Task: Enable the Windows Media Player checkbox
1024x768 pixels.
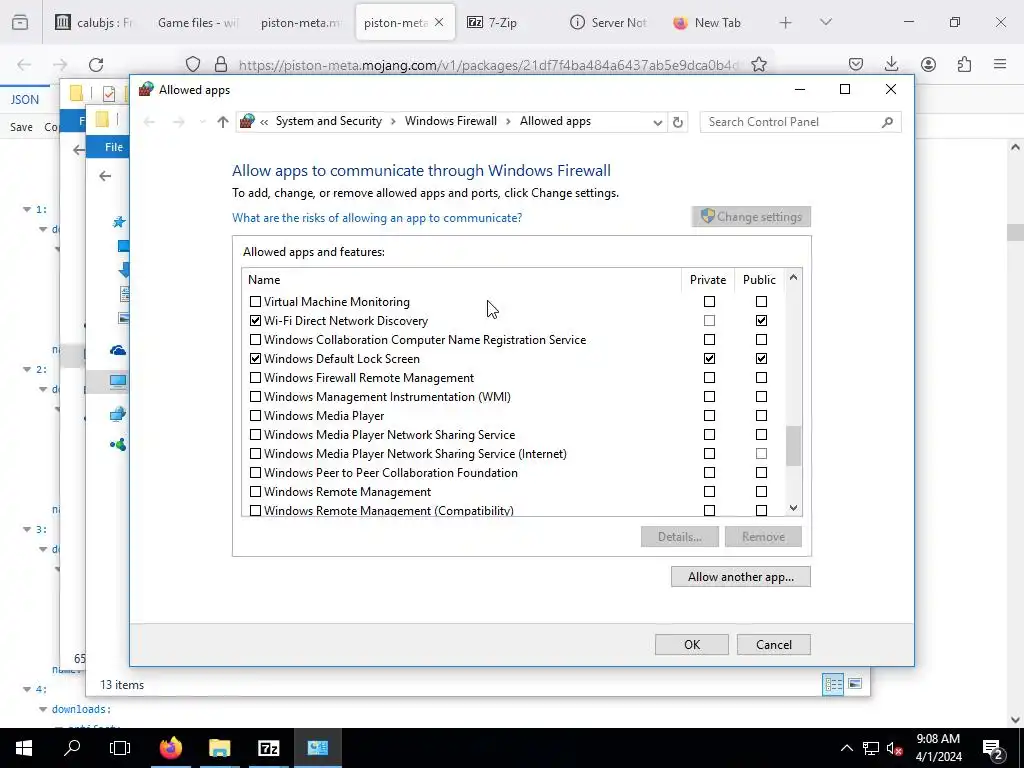Action: [x=255, y=415]
